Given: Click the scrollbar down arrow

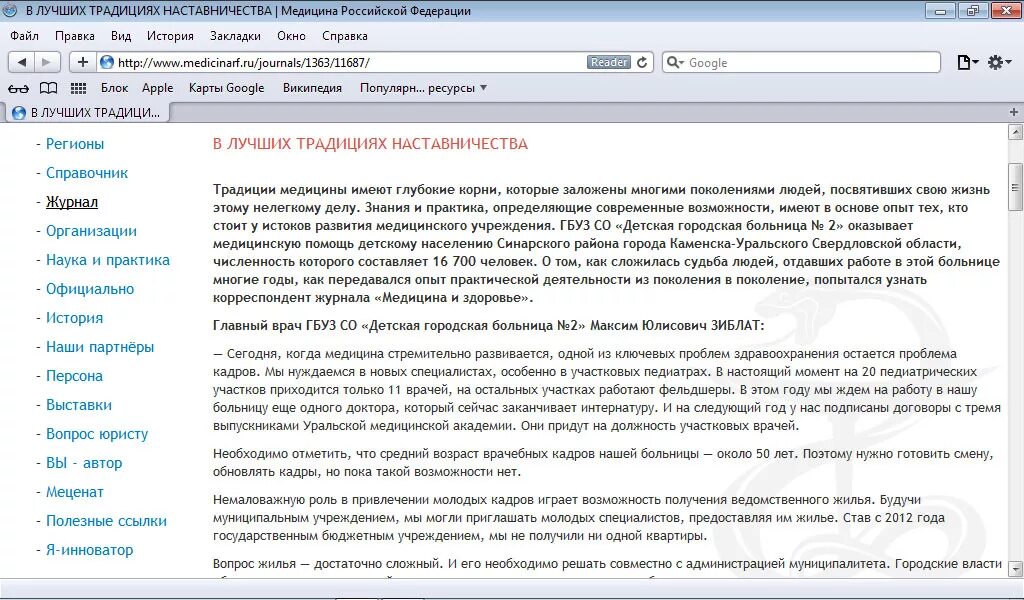Looking at the screenshot, I should coord(1016,569).
